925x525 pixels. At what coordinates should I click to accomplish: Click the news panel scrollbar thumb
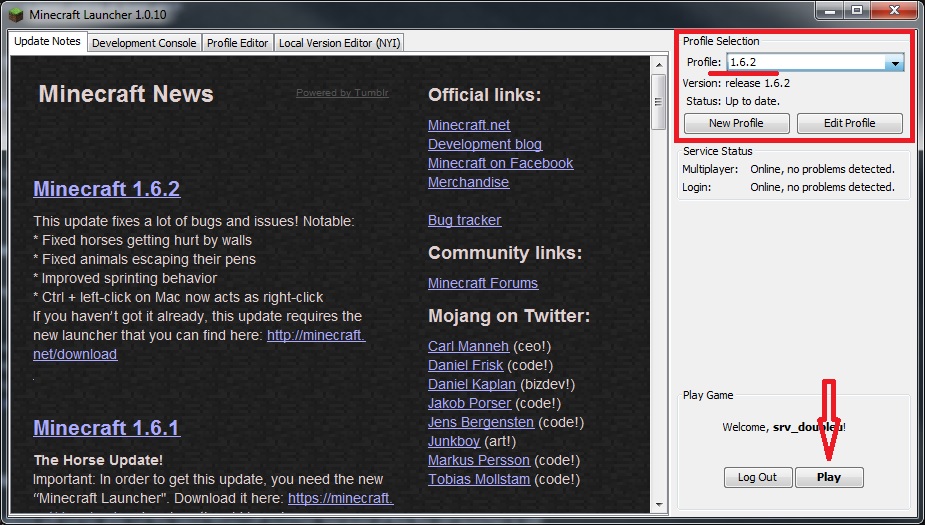[658, 100]
